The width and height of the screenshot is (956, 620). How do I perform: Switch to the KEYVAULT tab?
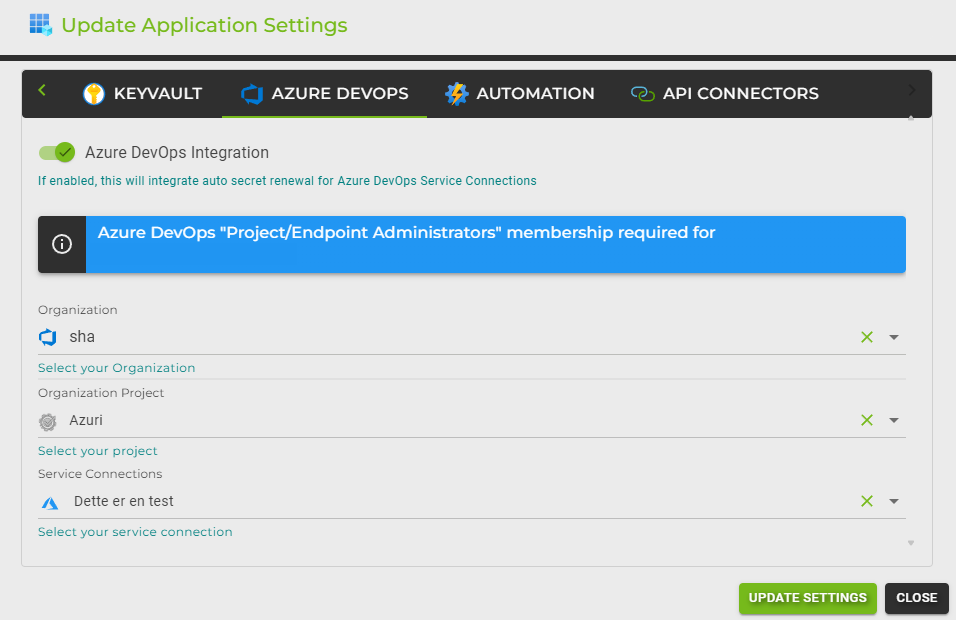(x=143, y=94)
